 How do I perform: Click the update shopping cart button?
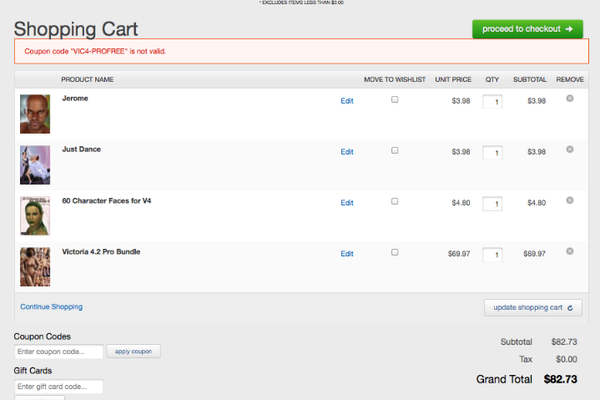[x=533, y=307]
